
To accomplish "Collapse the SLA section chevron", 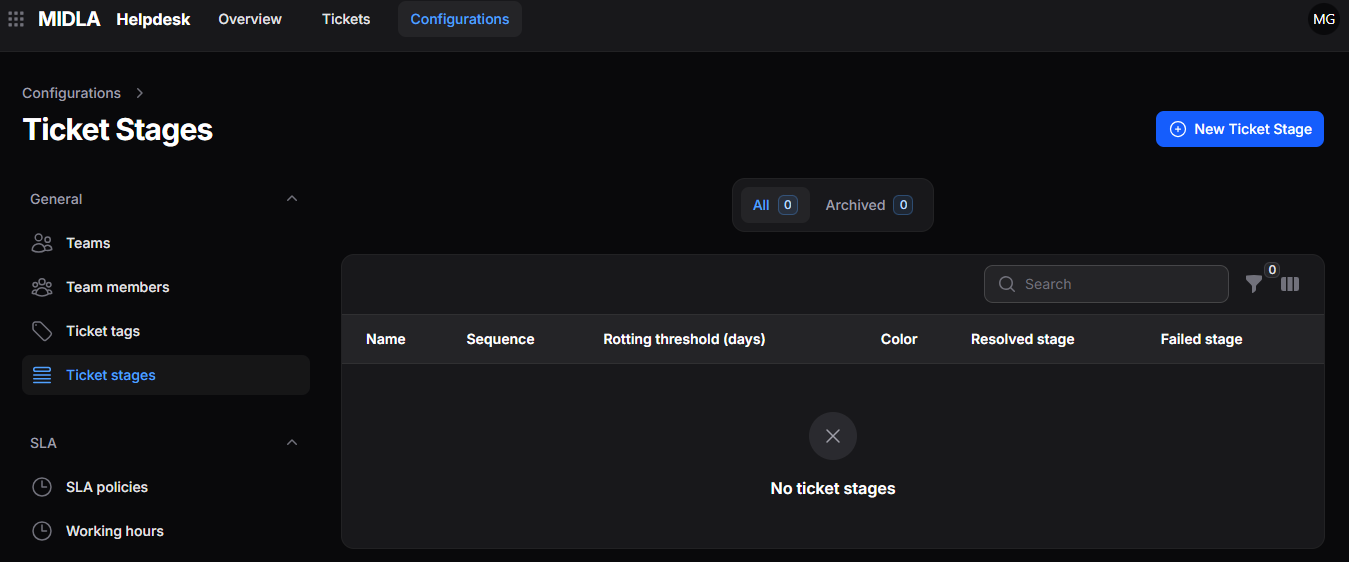I will 292,443.
